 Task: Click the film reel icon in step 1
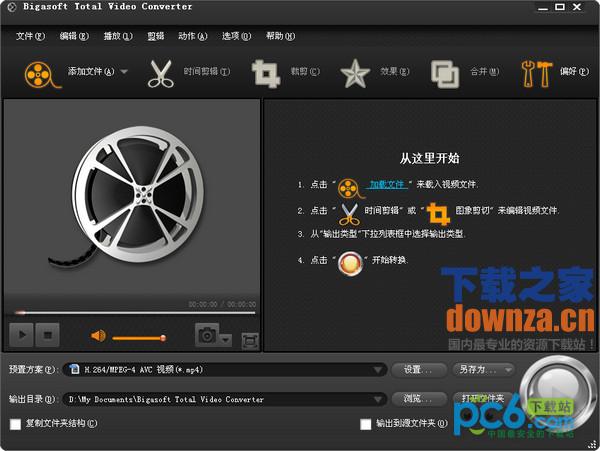(350, 188)
